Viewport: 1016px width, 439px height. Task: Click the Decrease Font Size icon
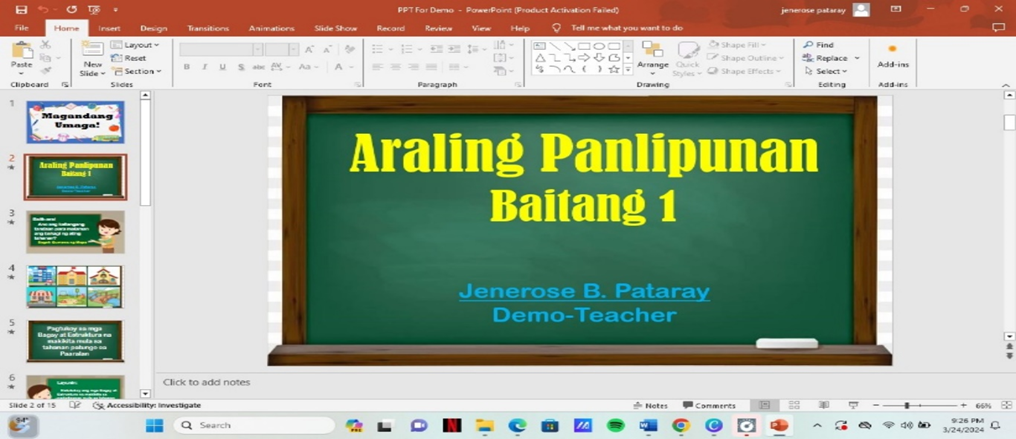pyautogui.click(x=327, y=49)
